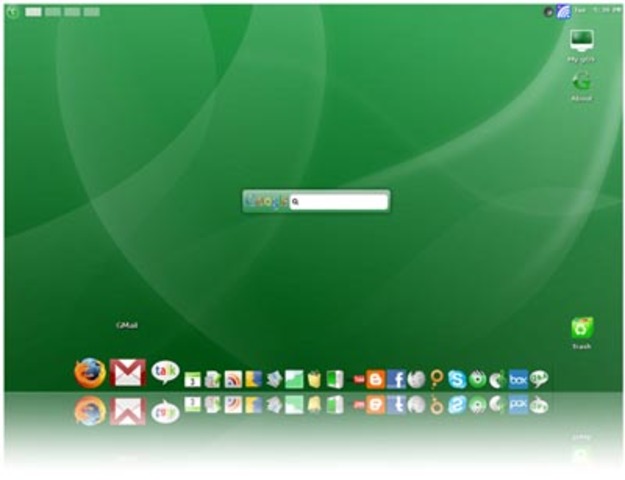The image size is (625, 480).
Task: Launch Skype from the dock
Action: (x=457, y=379)
